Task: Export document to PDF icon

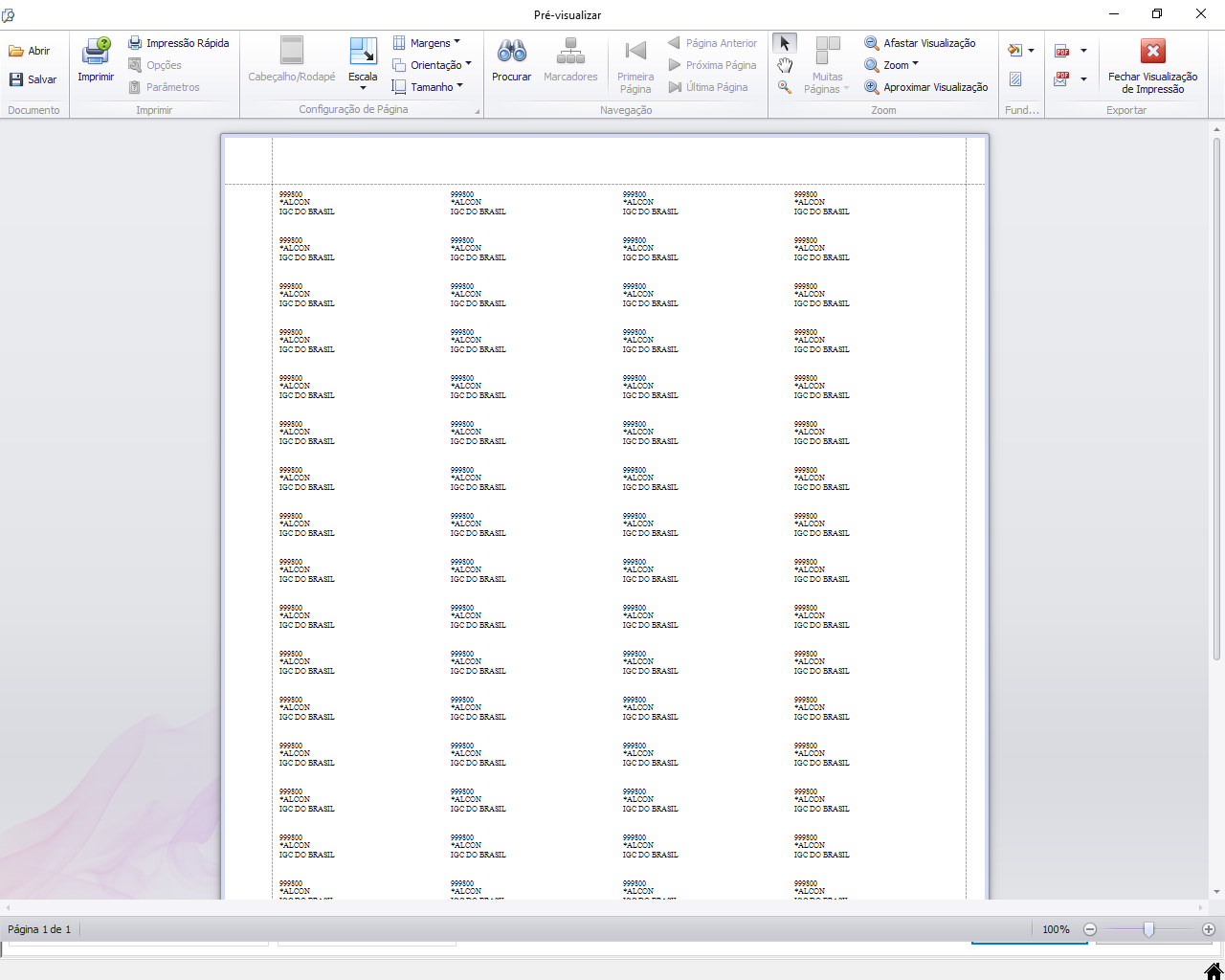Action: click(x=1062, y=51)
